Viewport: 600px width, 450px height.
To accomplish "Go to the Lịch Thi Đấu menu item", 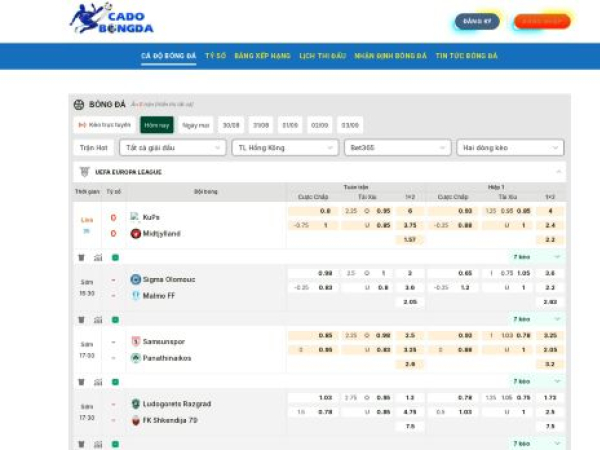I will [x=322, y=57].
